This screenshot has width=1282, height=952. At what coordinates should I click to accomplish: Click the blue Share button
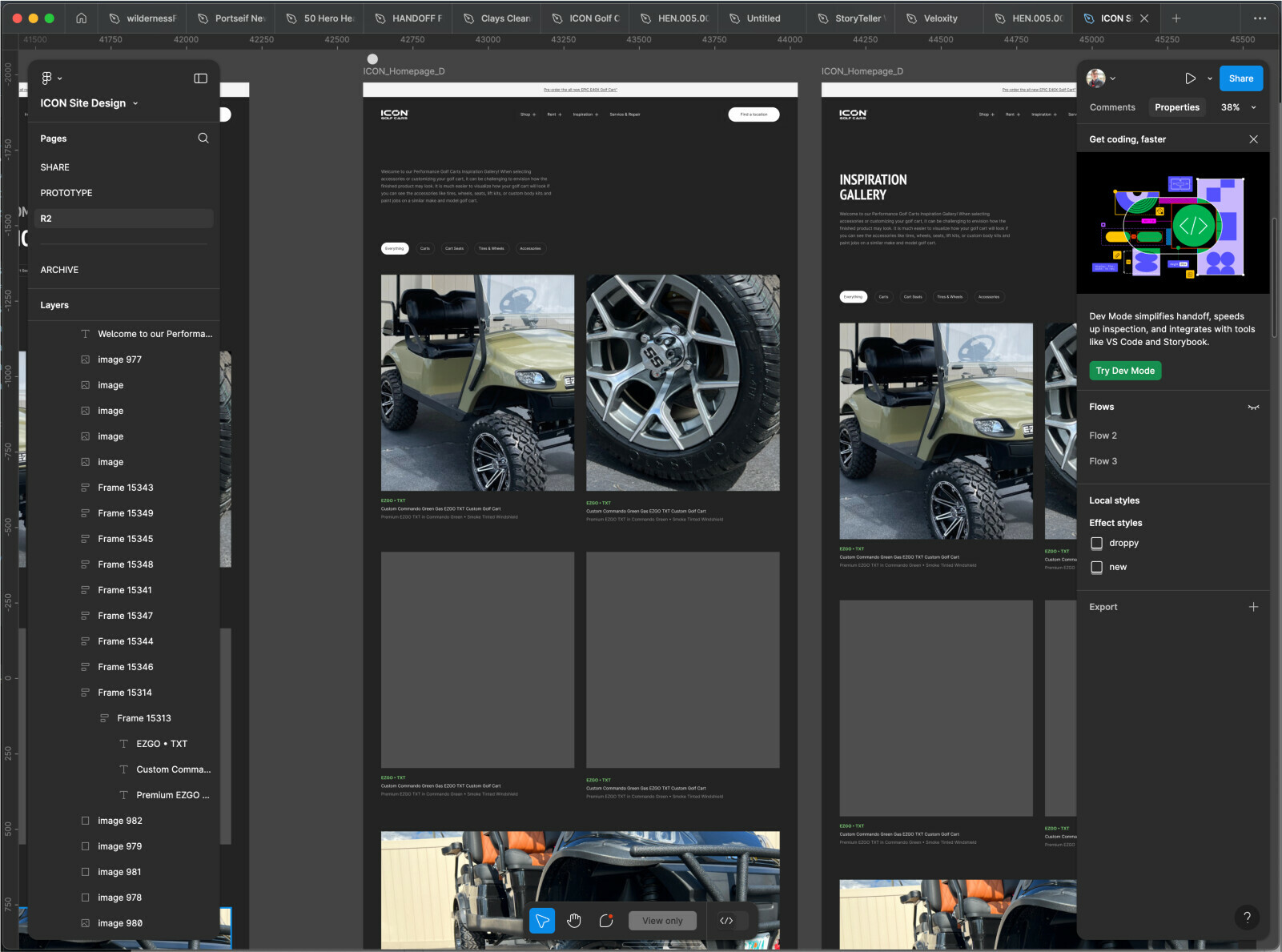coord(1241,78)
